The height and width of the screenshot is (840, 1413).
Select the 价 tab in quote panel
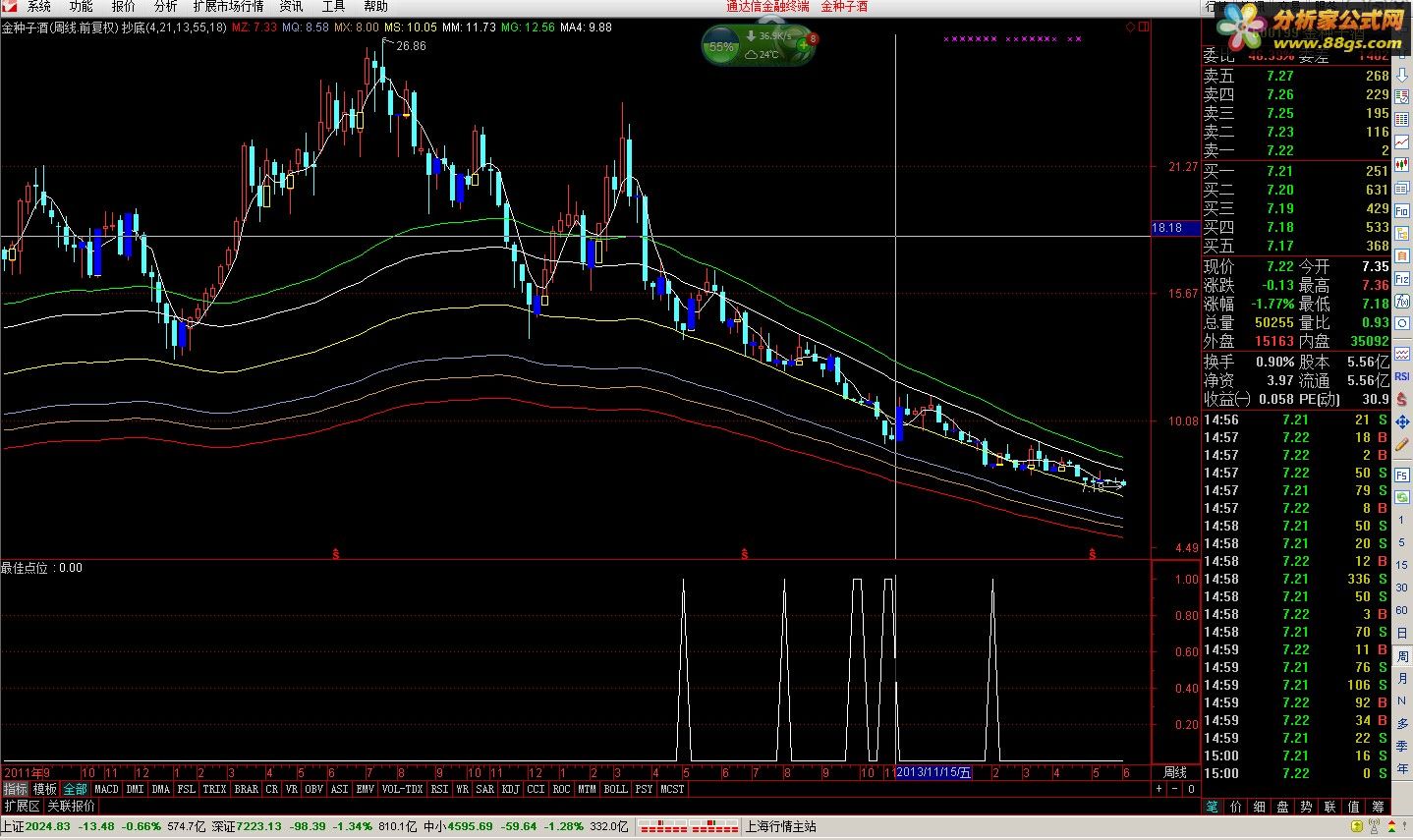[1236, 807]
